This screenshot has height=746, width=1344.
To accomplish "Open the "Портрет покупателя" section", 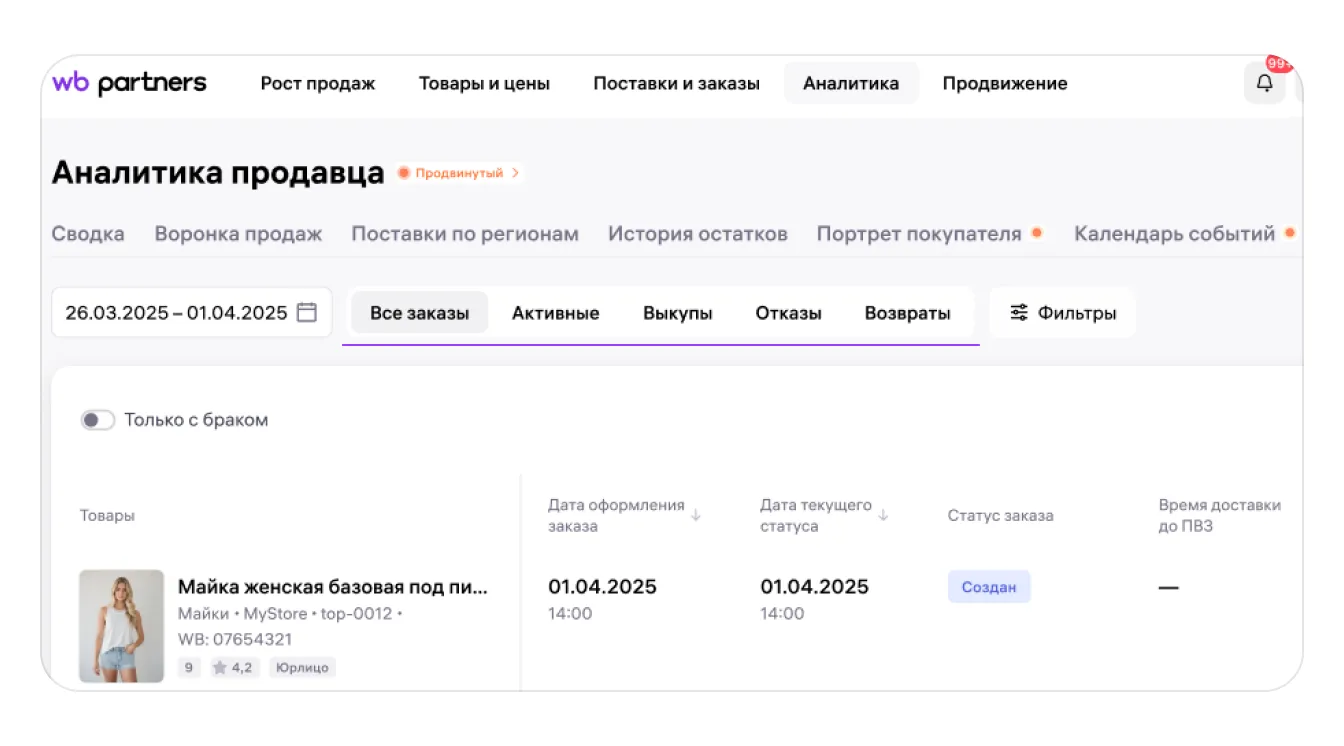I will pyautogui.click(x=918, y=234).
